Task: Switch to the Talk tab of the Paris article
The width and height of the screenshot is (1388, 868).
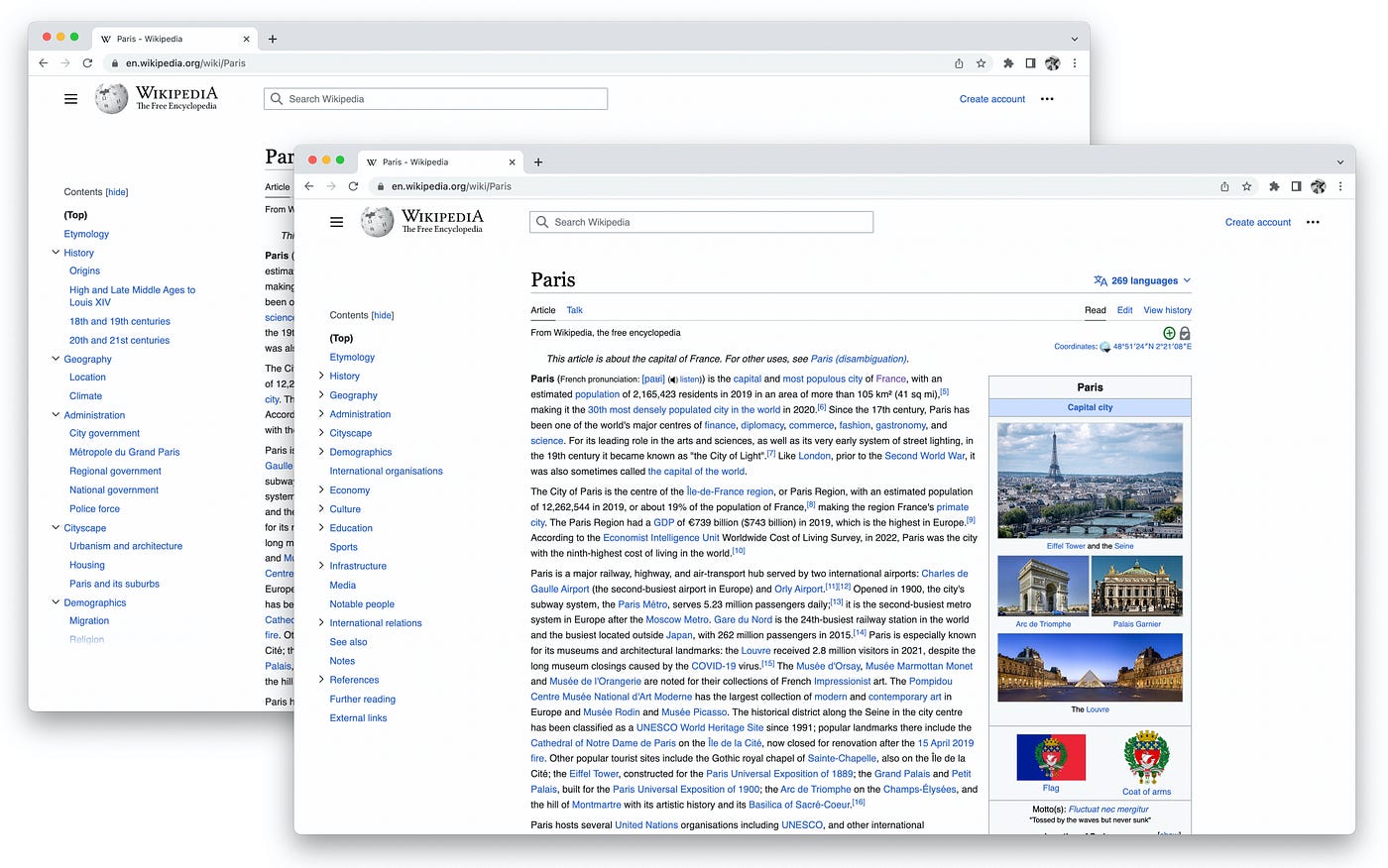Action: pos(575,310)
